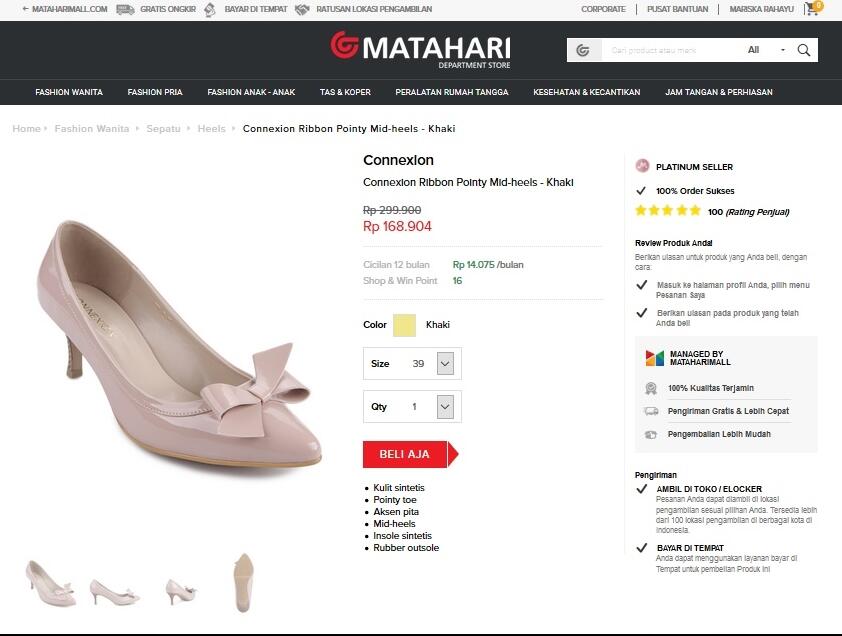View the top-view shoe thumbnail
This screenshot has width=842, height=636.
point(243,582)
